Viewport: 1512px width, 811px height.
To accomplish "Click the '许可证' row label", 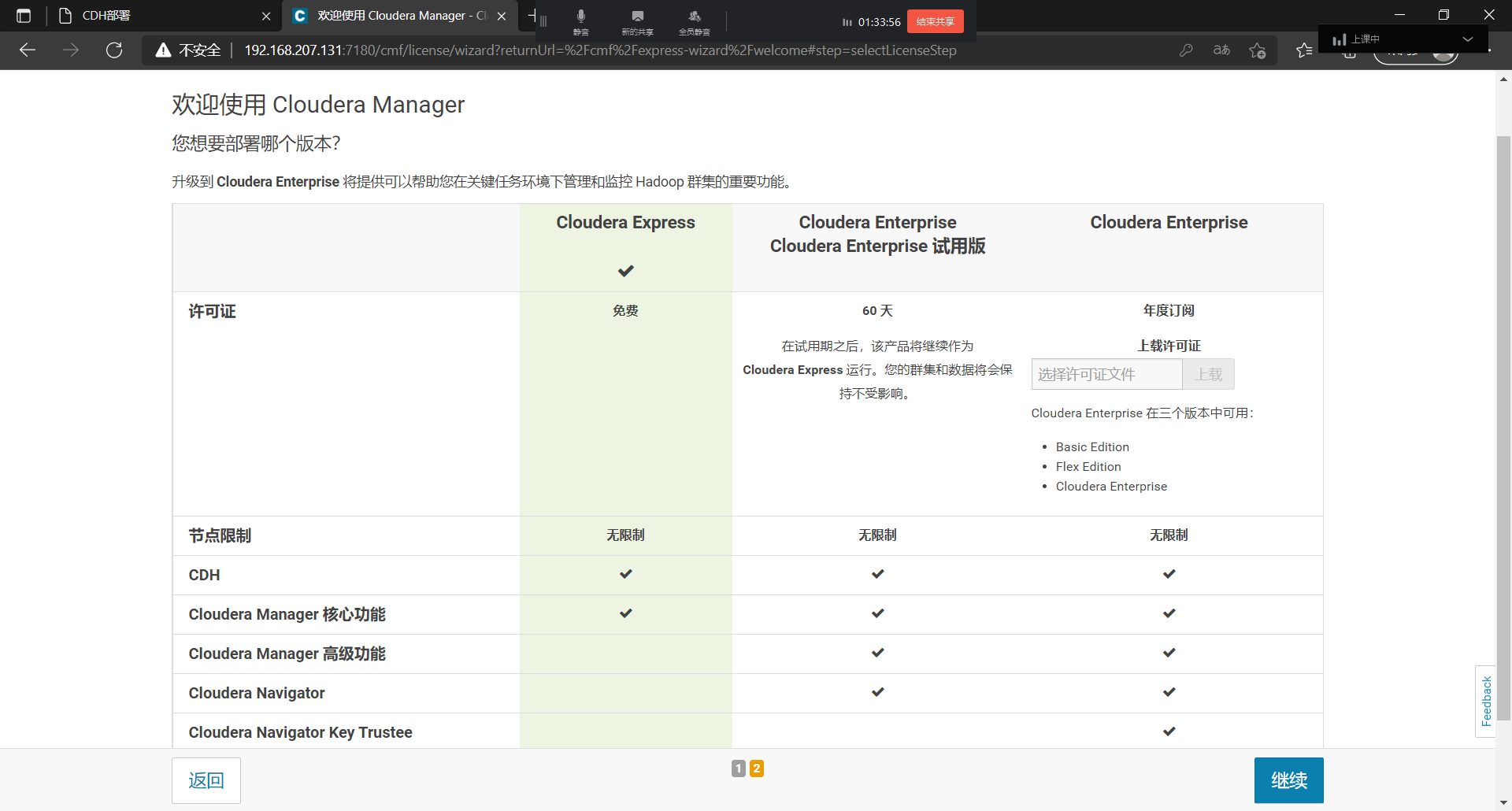I will coord(212,311).
